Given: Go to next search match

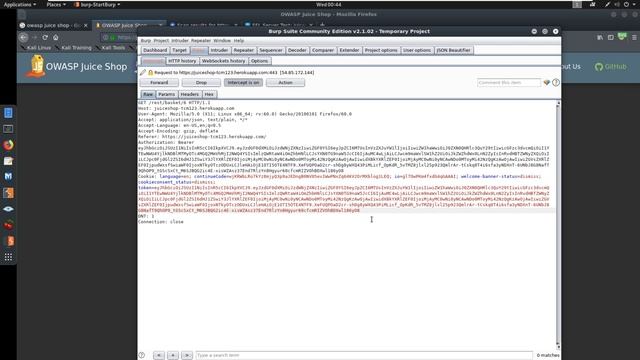Looking at the screenshot, I should (187, 355).
